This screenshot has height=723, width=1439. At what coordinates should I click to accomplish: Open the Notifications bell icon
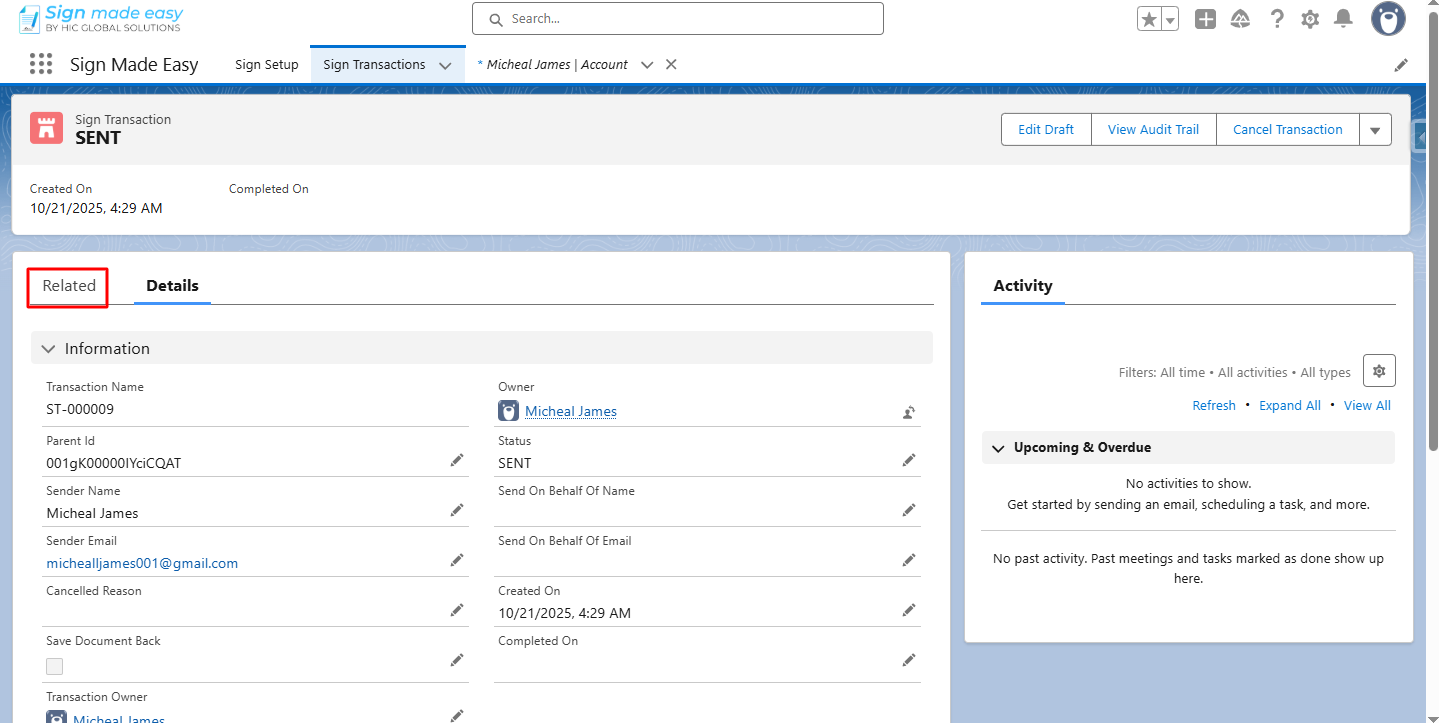1343,19
